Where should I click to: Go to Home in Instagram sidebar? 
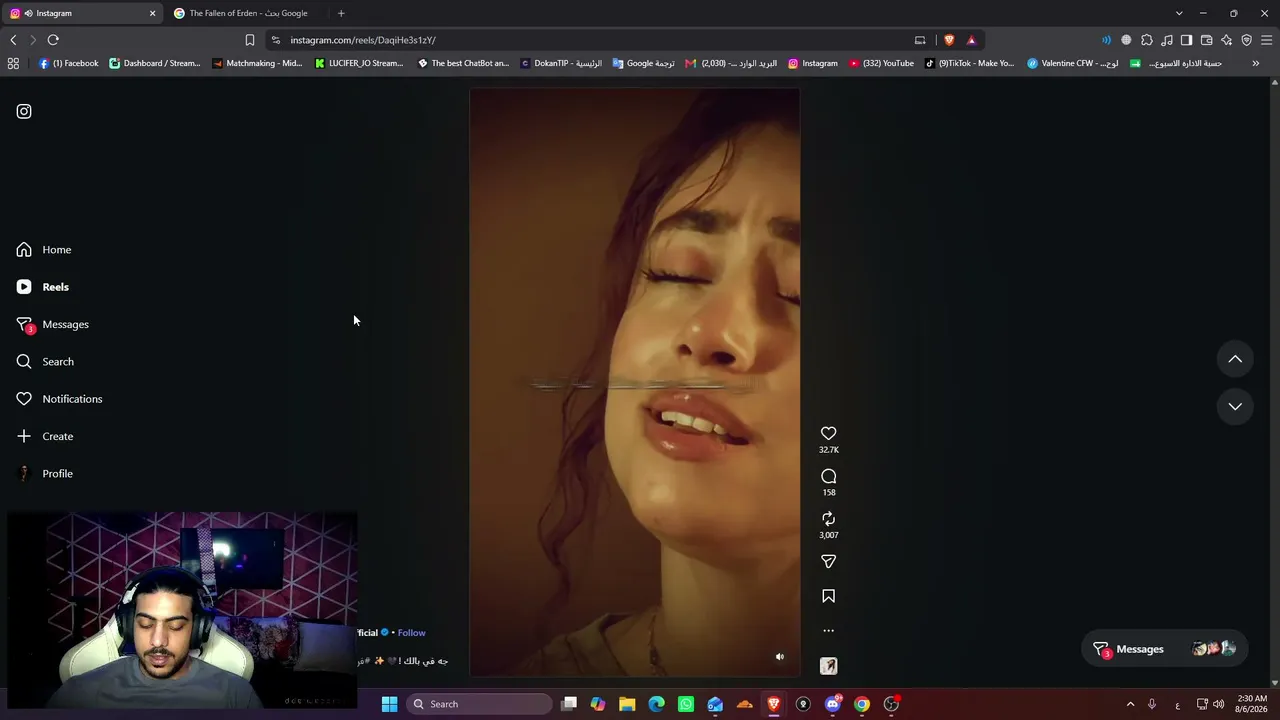44,250
